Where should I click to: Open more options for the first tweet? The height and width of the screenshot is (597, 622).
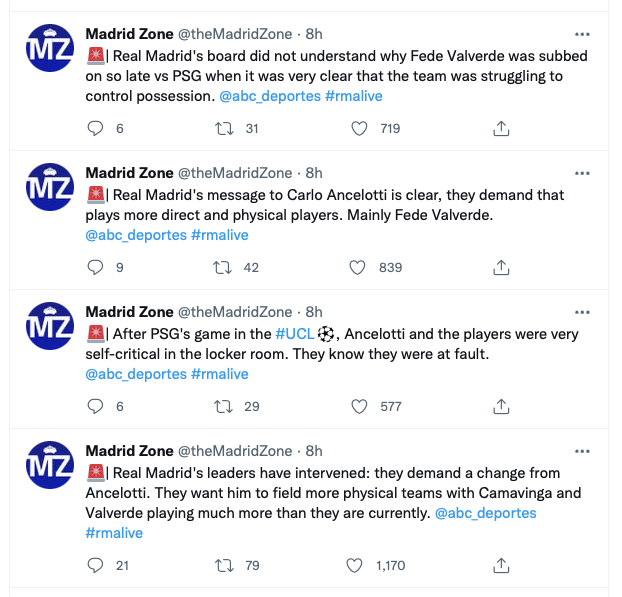coord(582,35)
